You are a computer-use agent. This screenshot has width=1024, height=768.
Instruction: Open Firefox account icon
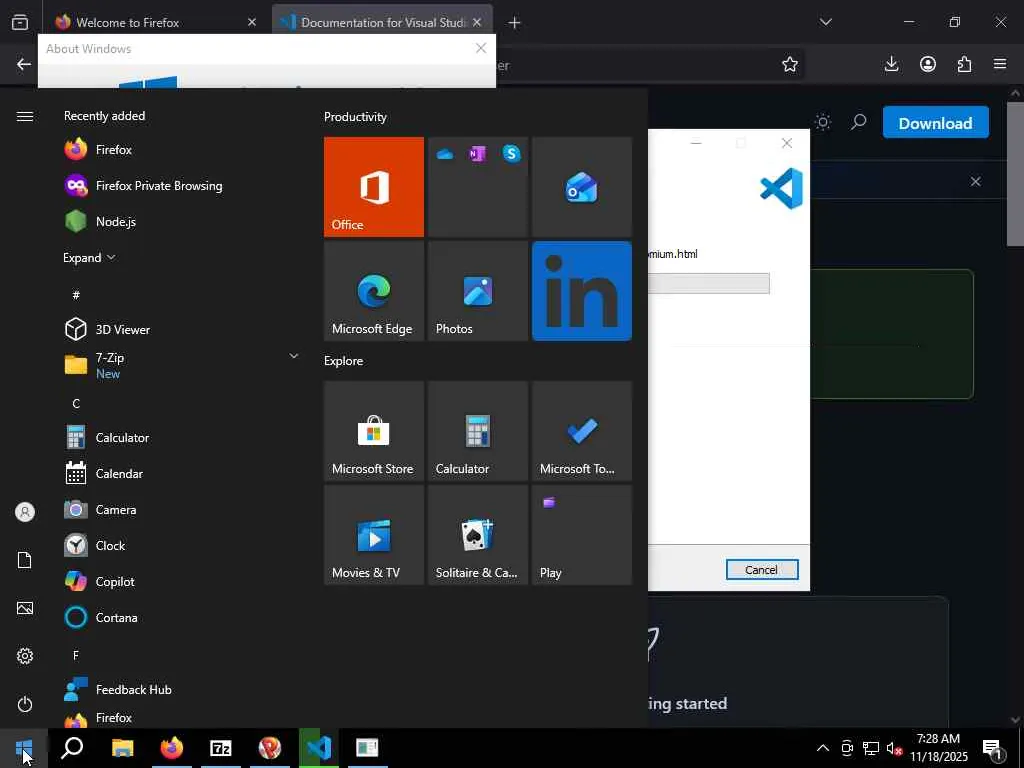pos(927,64)
